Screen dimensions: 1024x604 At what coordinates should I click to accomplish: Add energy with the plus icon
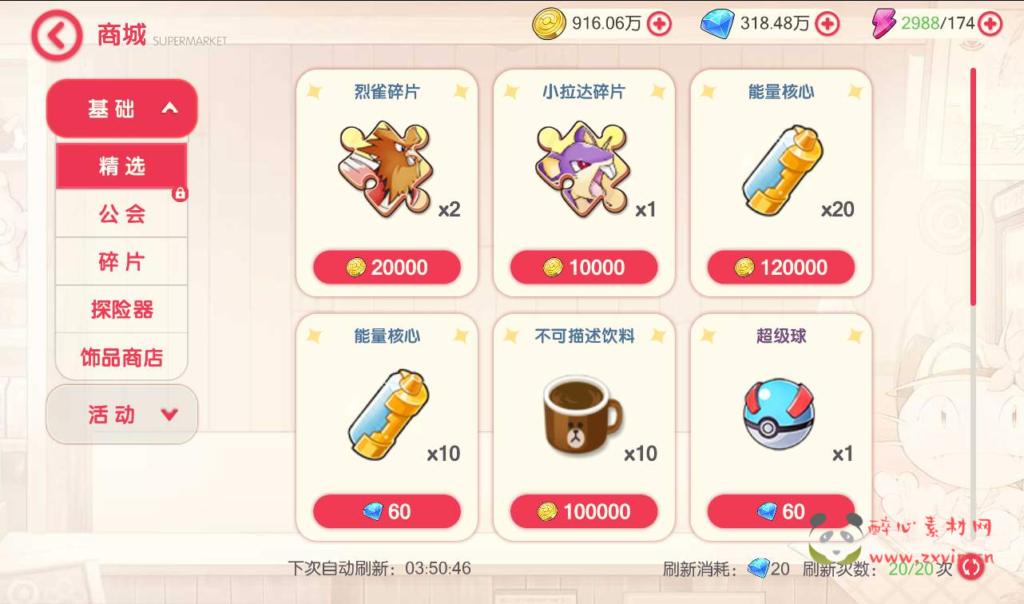[990, 24]
